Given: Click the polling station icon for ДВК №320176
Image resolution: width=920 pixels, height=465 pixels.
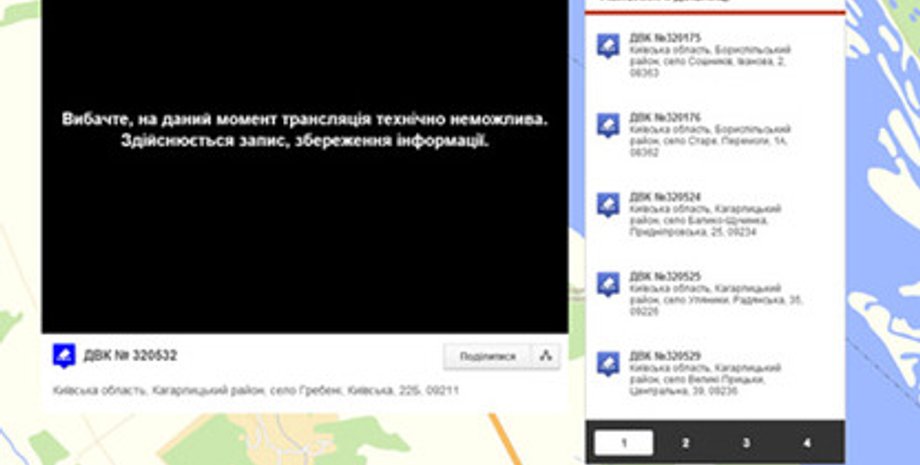Looking at the screenshot, I should click(x=608, y=125).
